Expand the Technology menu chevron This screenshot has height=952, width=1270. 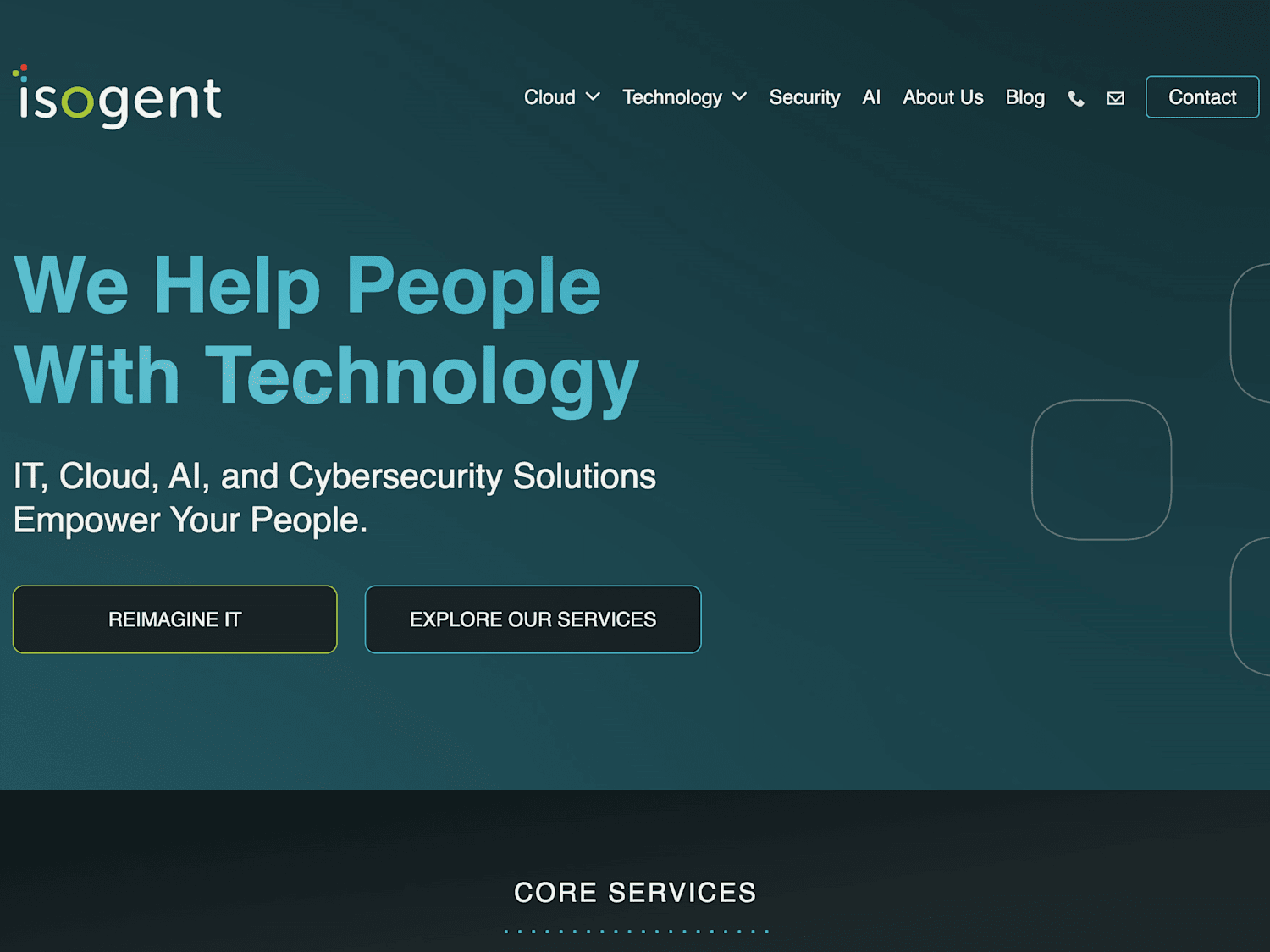(739, 97)
